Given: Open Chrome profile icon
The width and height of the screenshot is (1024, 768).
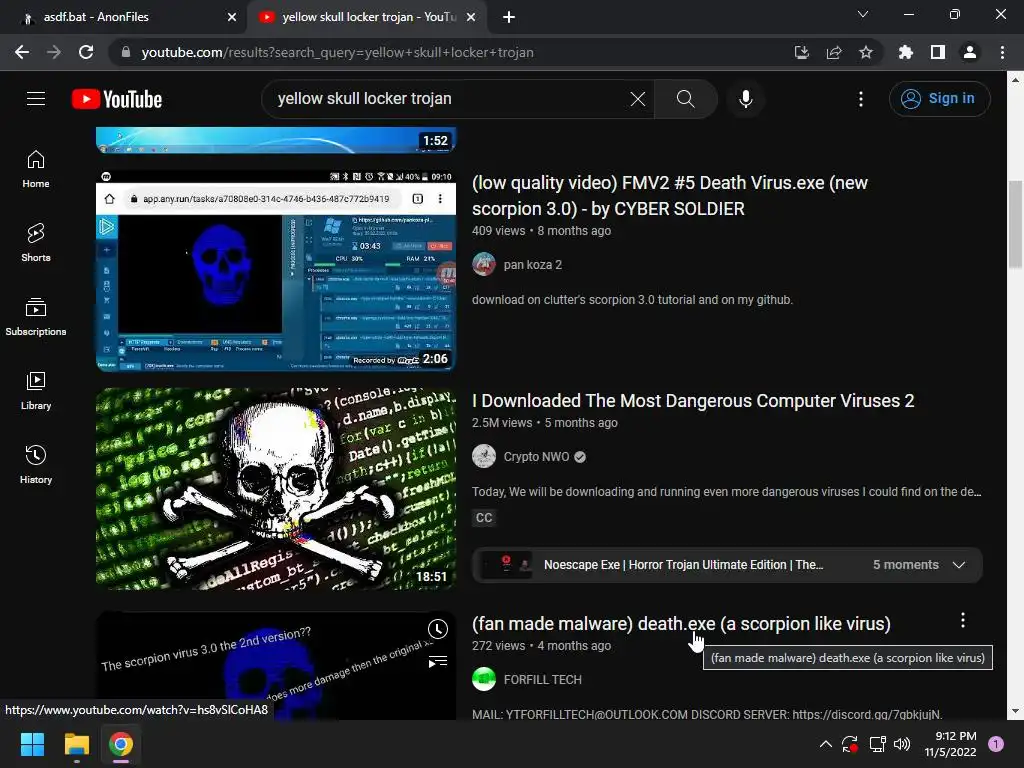Looking at the screenshot, I should click(x=969, y=52).
